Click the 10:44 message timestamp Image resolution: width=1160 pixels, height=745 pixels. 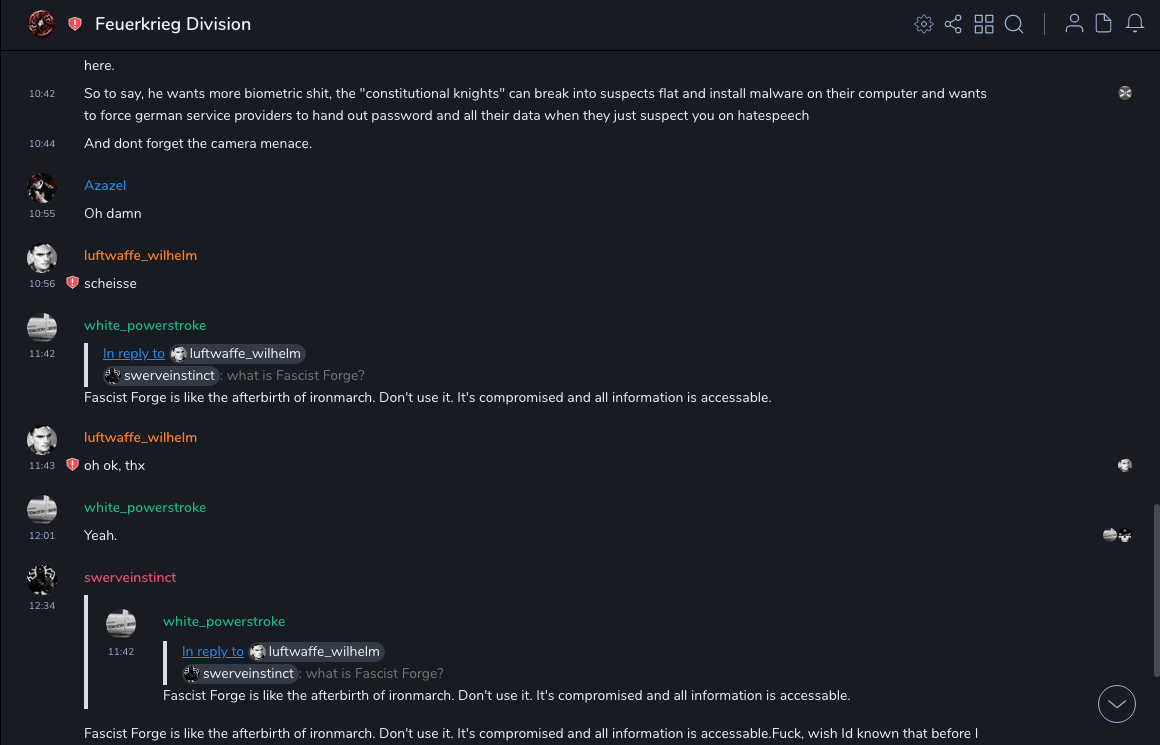(42, 144)
